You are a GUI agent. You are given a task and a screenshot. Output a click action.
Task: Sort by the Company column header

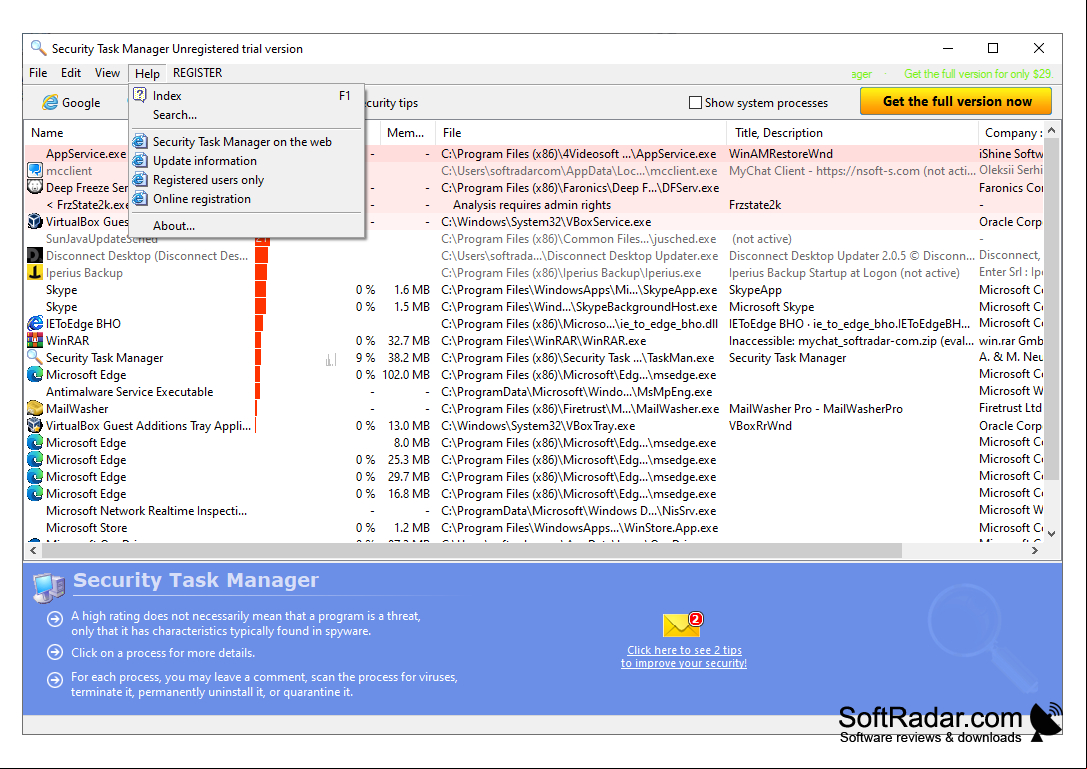1009,132
